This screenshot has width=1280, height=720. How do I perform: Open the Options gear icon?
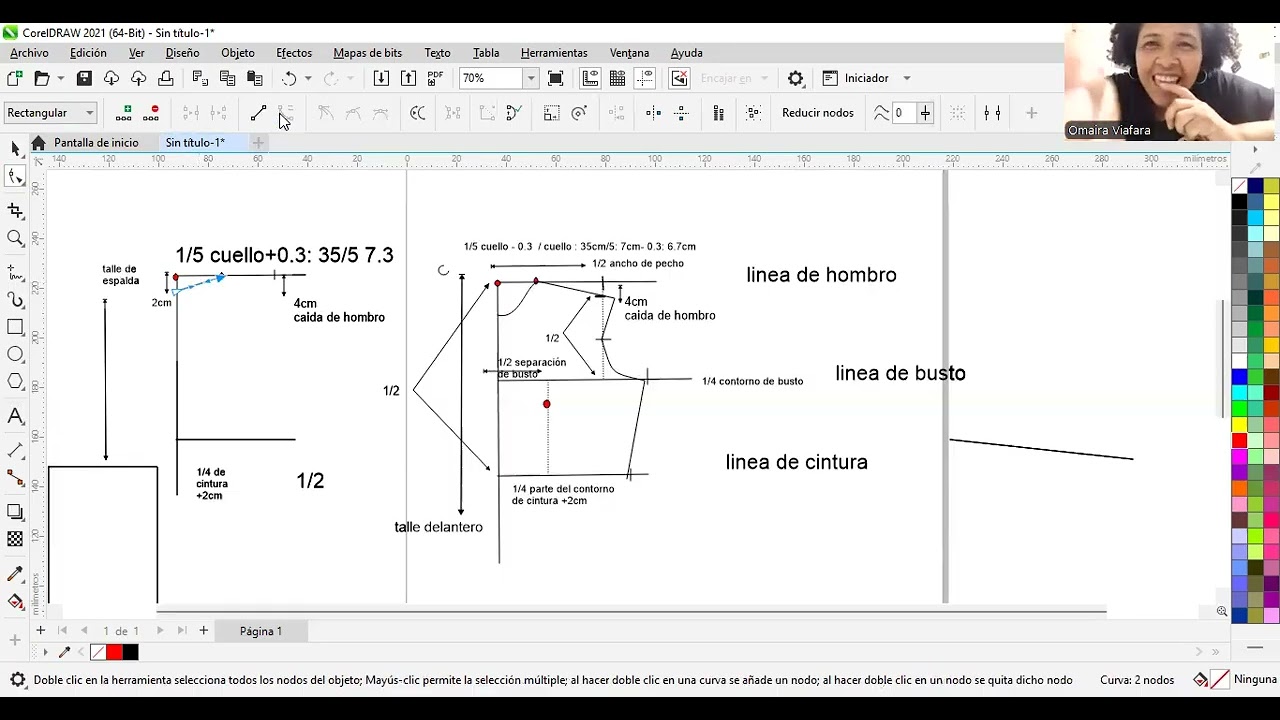(x=796, y=78)
